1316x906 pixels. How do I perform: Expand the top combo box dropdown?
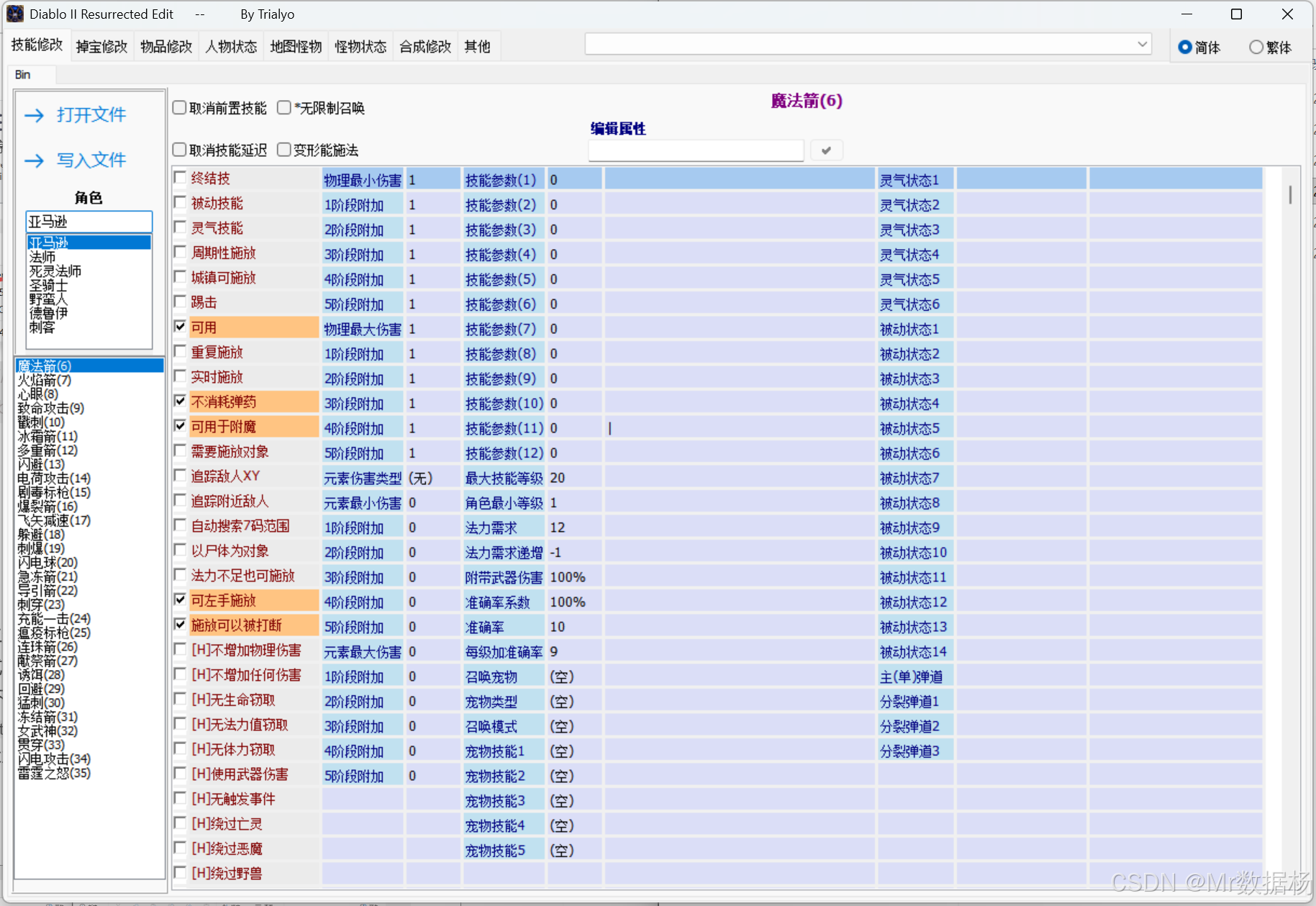(x=1142, y=45)
